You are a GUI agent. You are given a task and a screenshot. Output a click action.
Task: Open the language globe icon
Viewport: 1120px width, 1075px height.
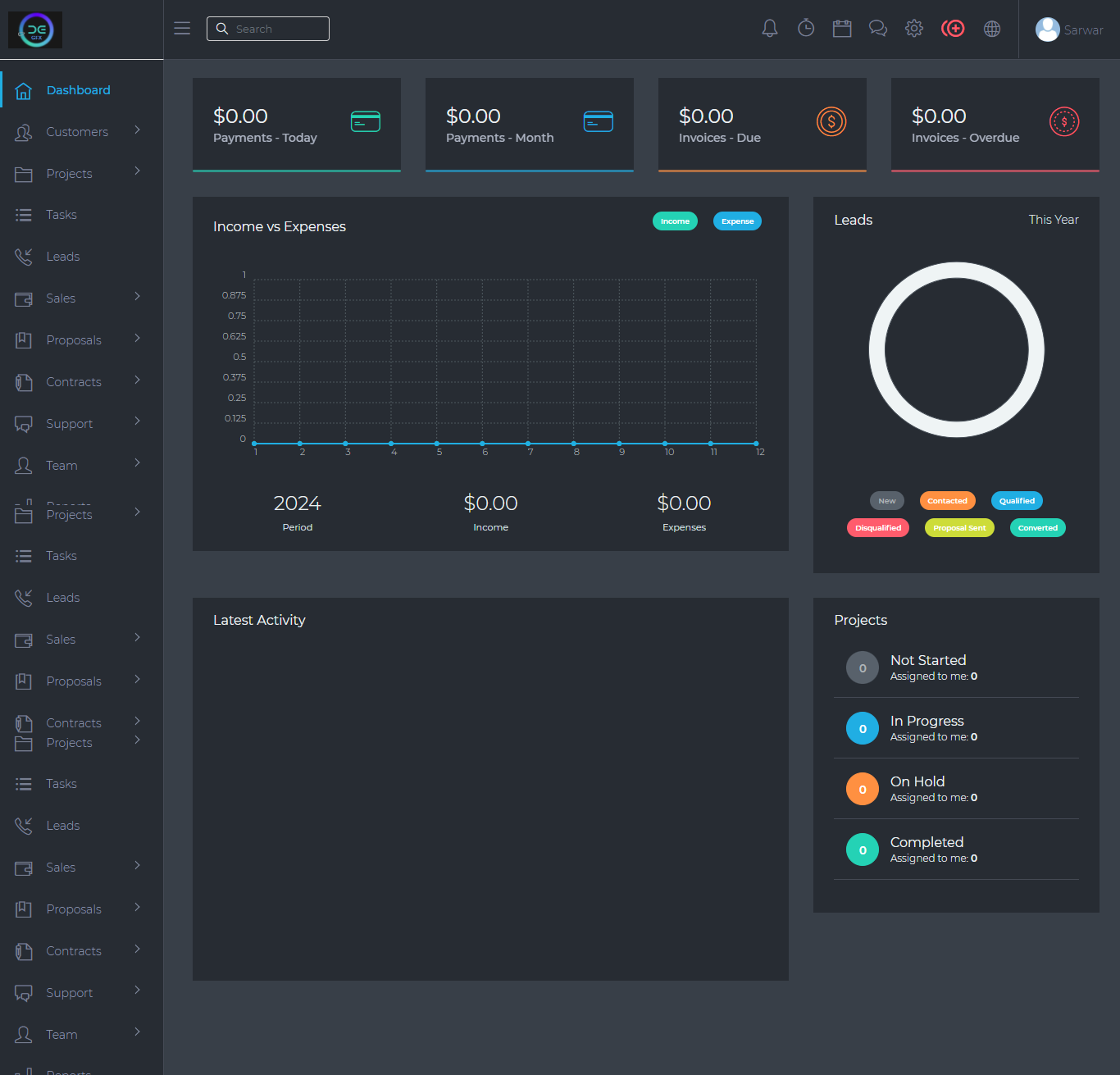tap(992, 29)
